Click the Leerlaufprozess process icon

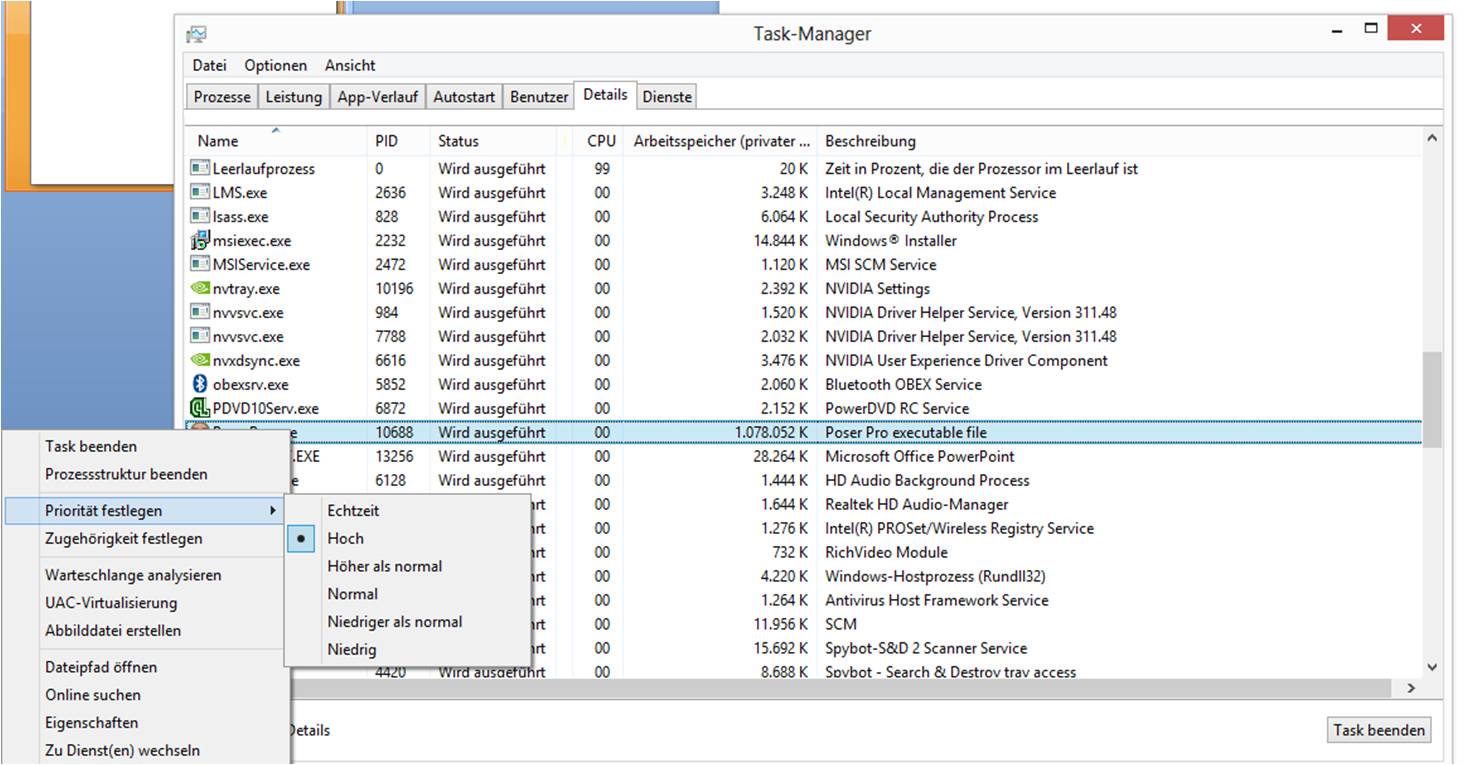[x=200, y=169]
